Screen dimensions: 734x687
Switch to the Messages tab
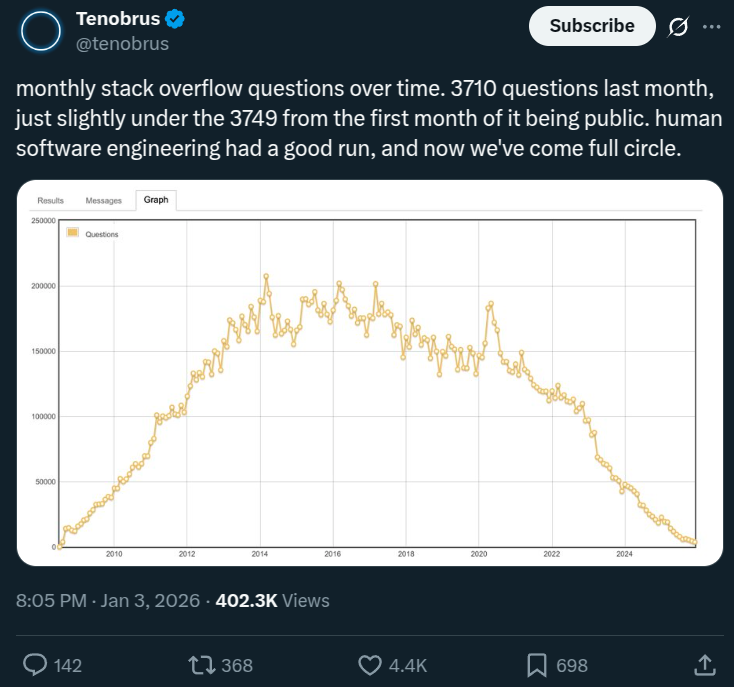[x=103, y=200]
